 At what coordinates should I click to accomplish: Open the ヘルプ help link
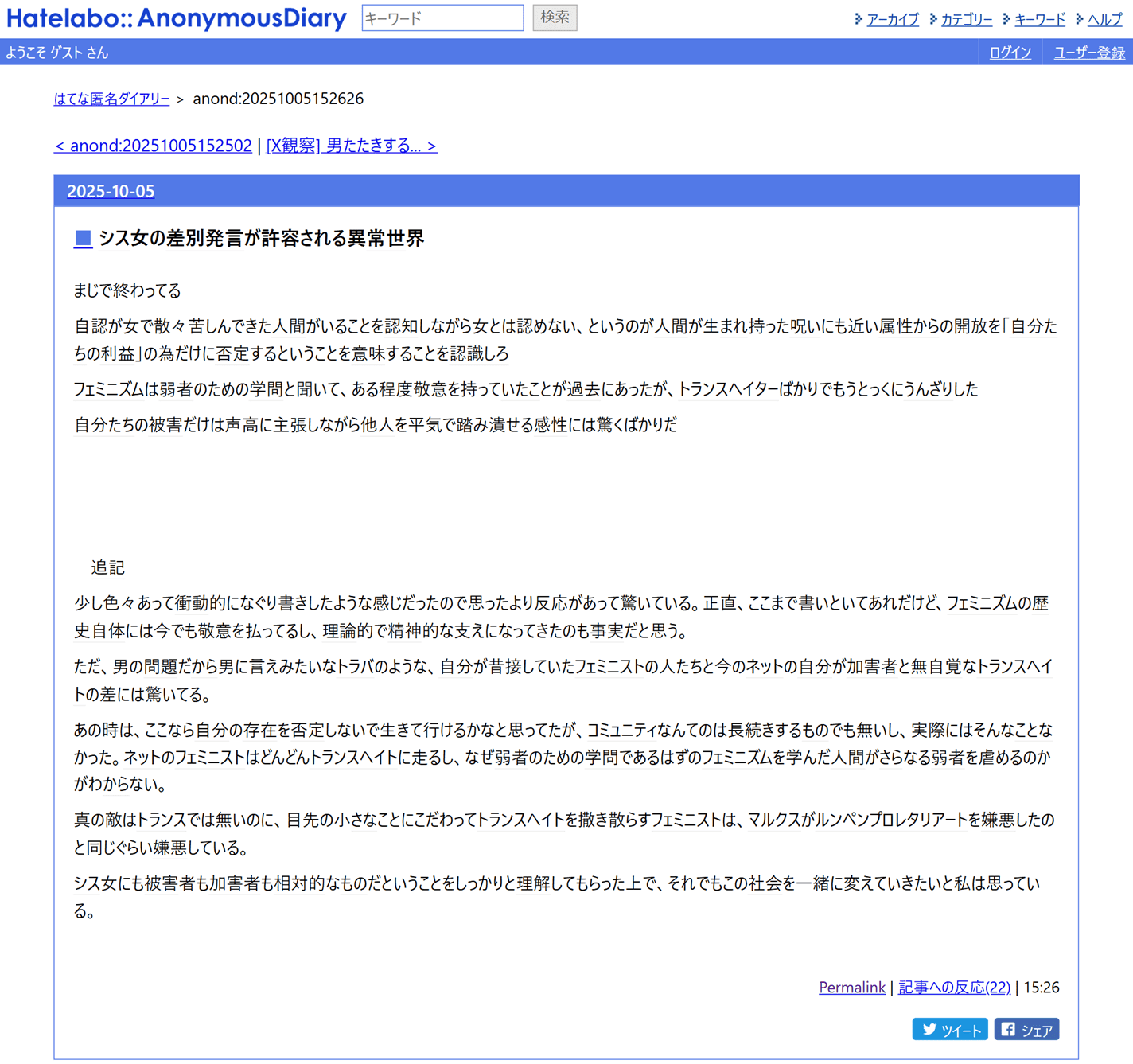tap(1104, 19)
